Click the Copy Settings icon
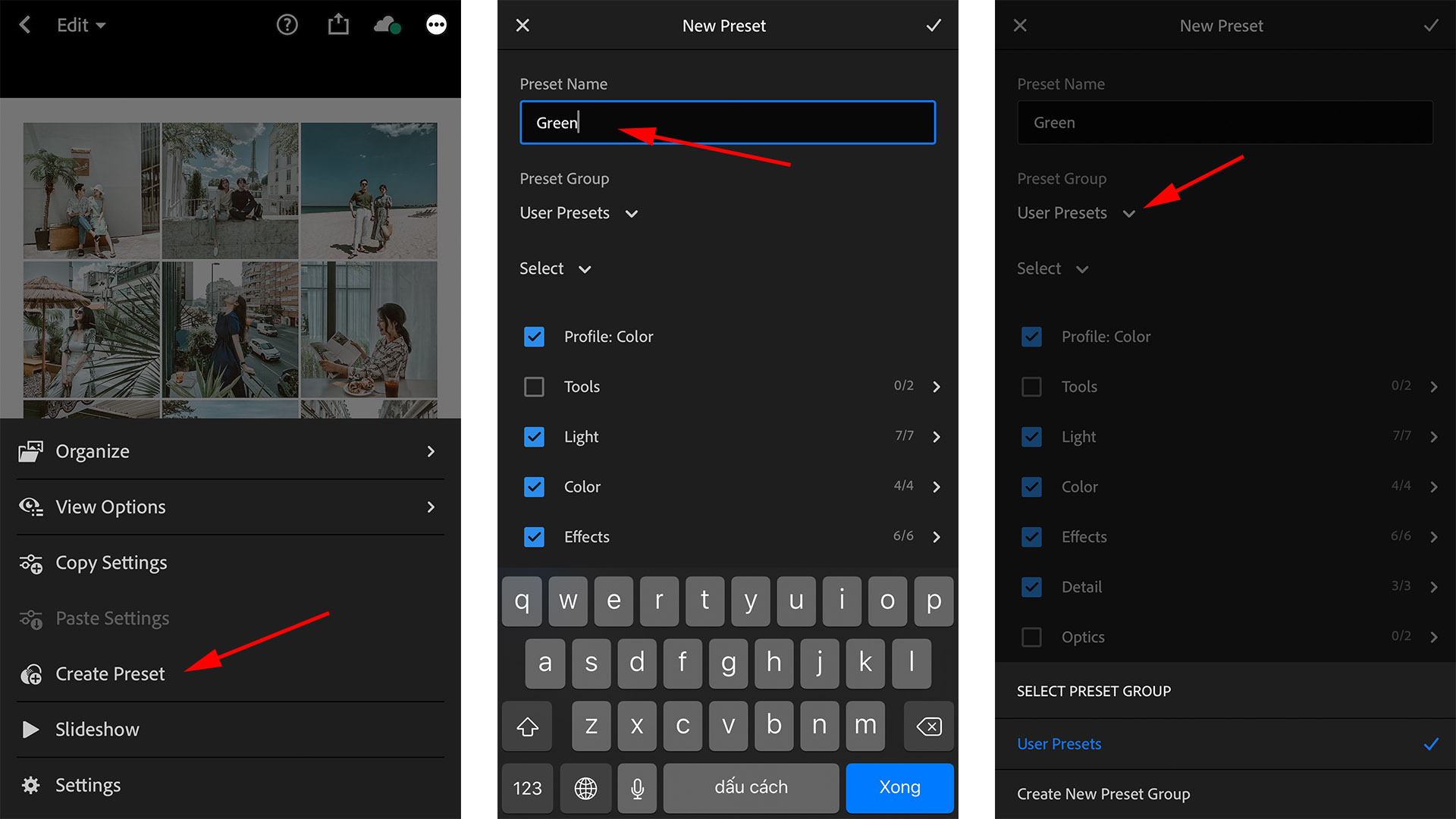Viewport: 1456px width, 819px height. [30, 561]
